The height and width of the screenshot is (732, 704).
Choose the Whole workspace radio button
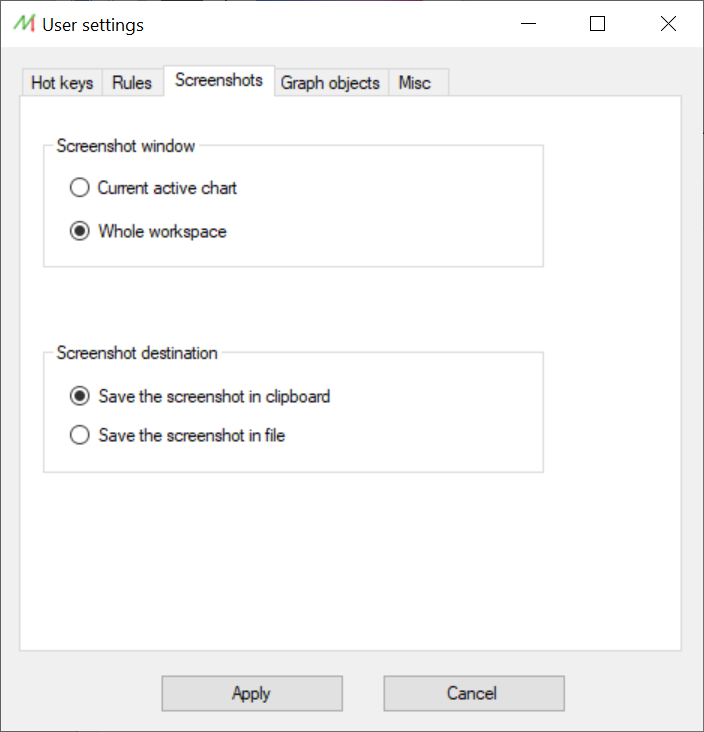point(148,231)
